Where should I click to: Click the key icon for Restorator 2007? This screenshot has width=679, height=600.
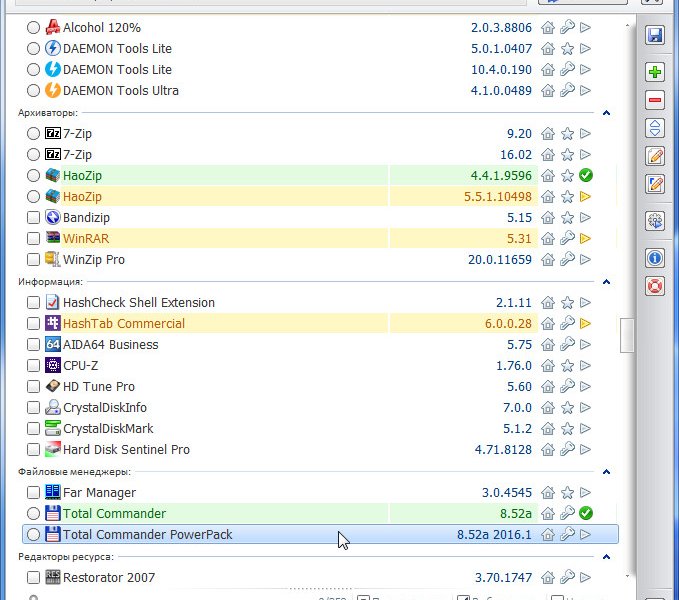pyautogui.click(x=567, y=577)
